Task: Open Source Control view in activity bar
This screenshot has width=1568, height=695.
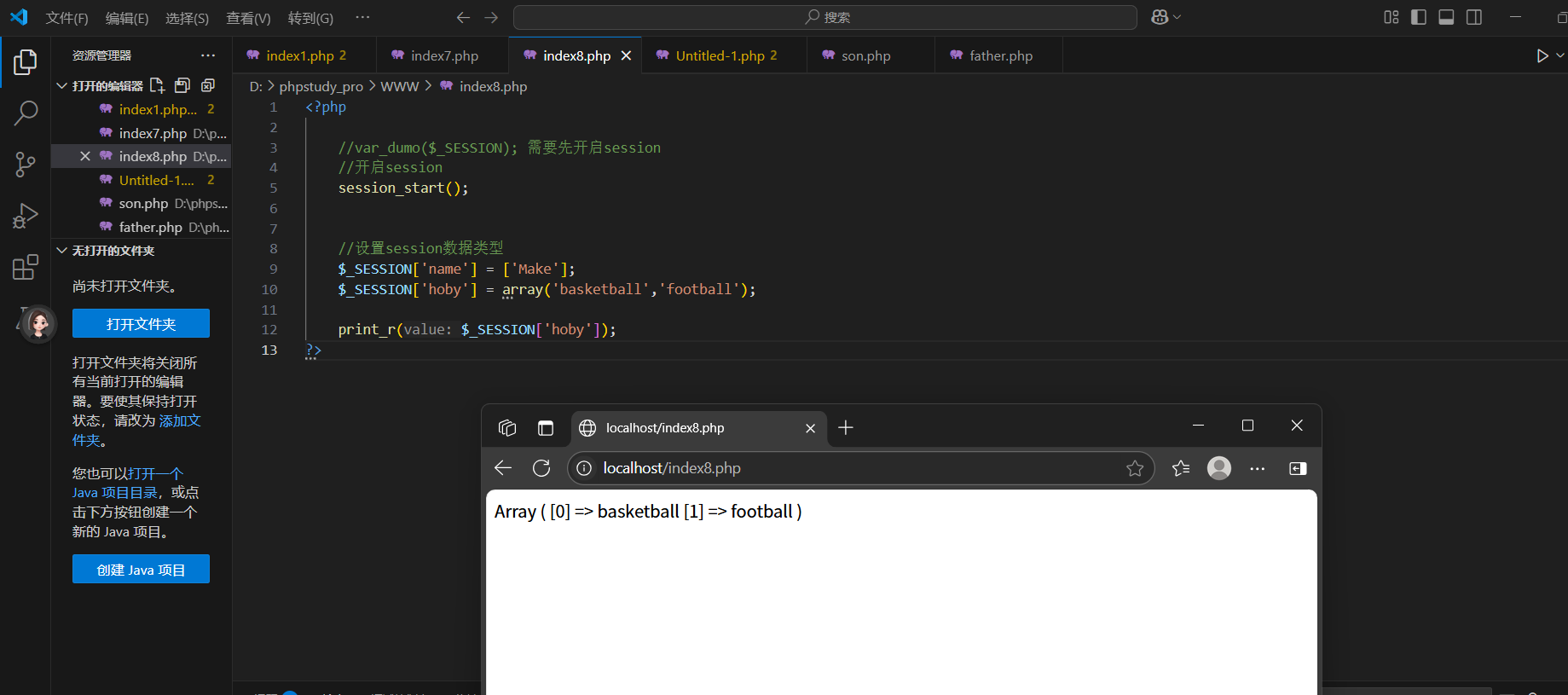Action: point(26,165)
